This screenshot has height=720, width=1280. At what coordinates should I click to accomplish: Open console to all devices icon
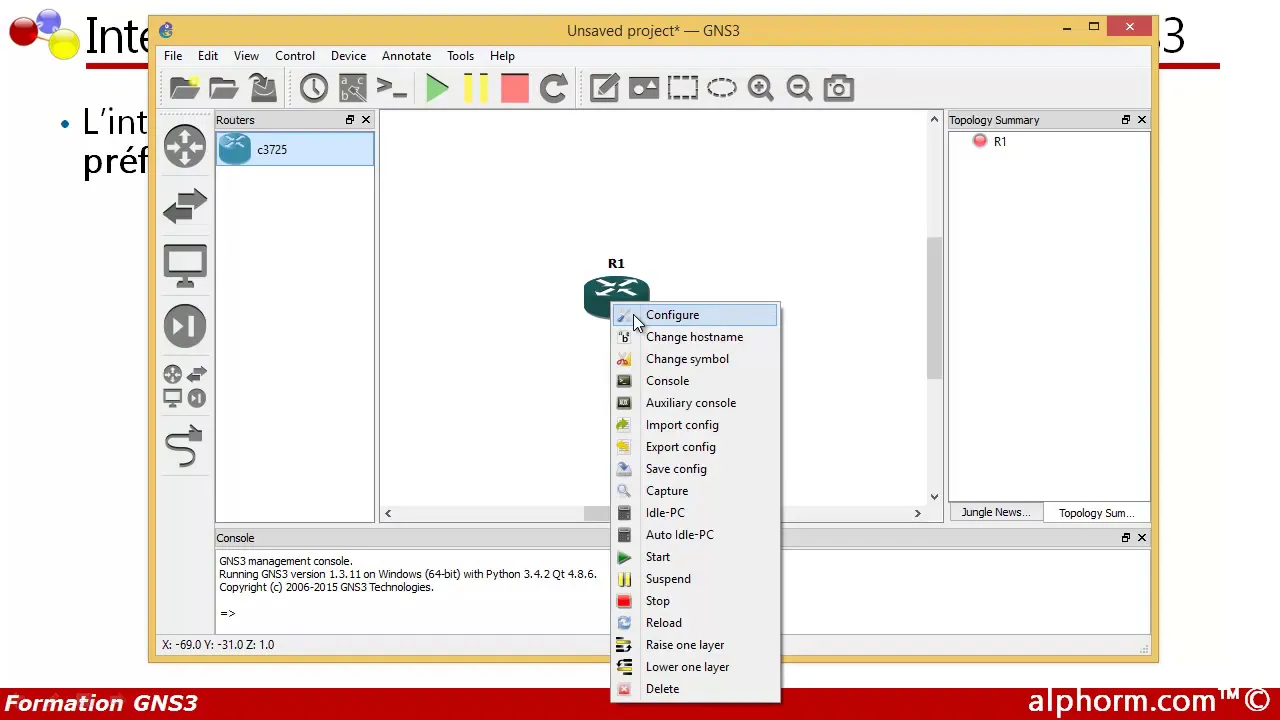(392, 88)
